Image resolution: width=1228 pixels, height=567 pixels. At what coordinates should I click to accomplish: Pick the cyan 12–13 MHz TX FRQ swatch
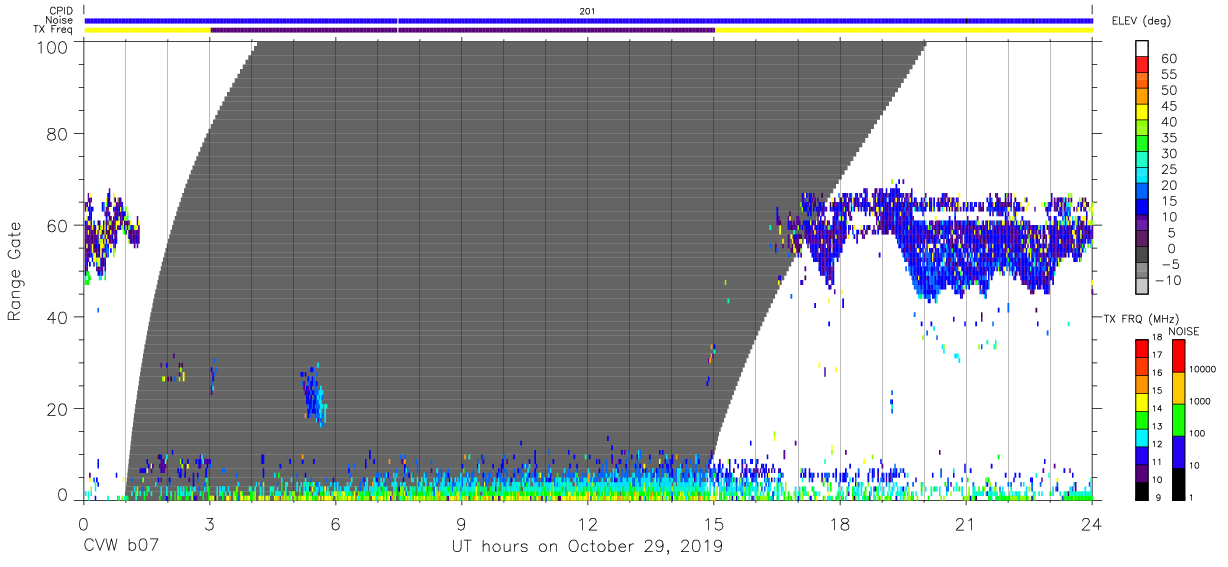(x=1142, y=436)
